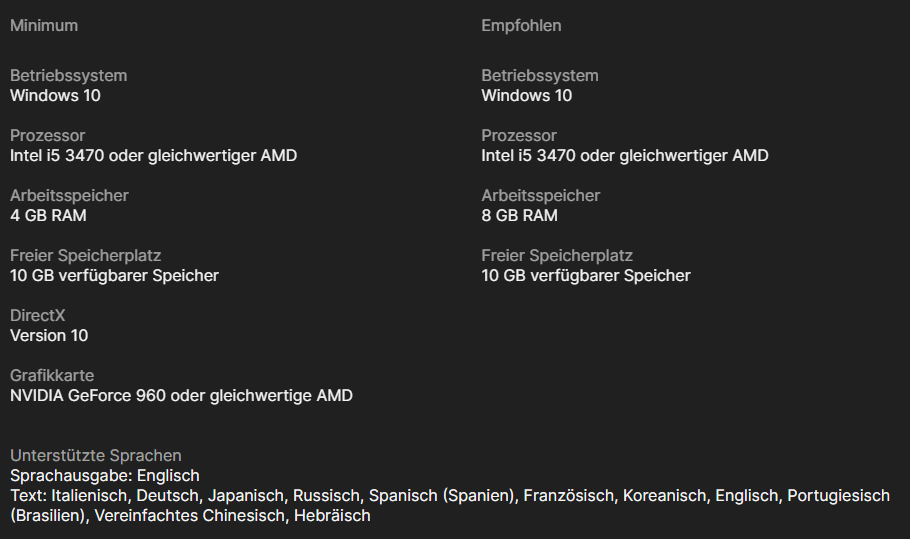Select the Sprachausgabe: Englisch line
Image resolution: width=910 pixels, height=539 pixels.
[105, 476]
